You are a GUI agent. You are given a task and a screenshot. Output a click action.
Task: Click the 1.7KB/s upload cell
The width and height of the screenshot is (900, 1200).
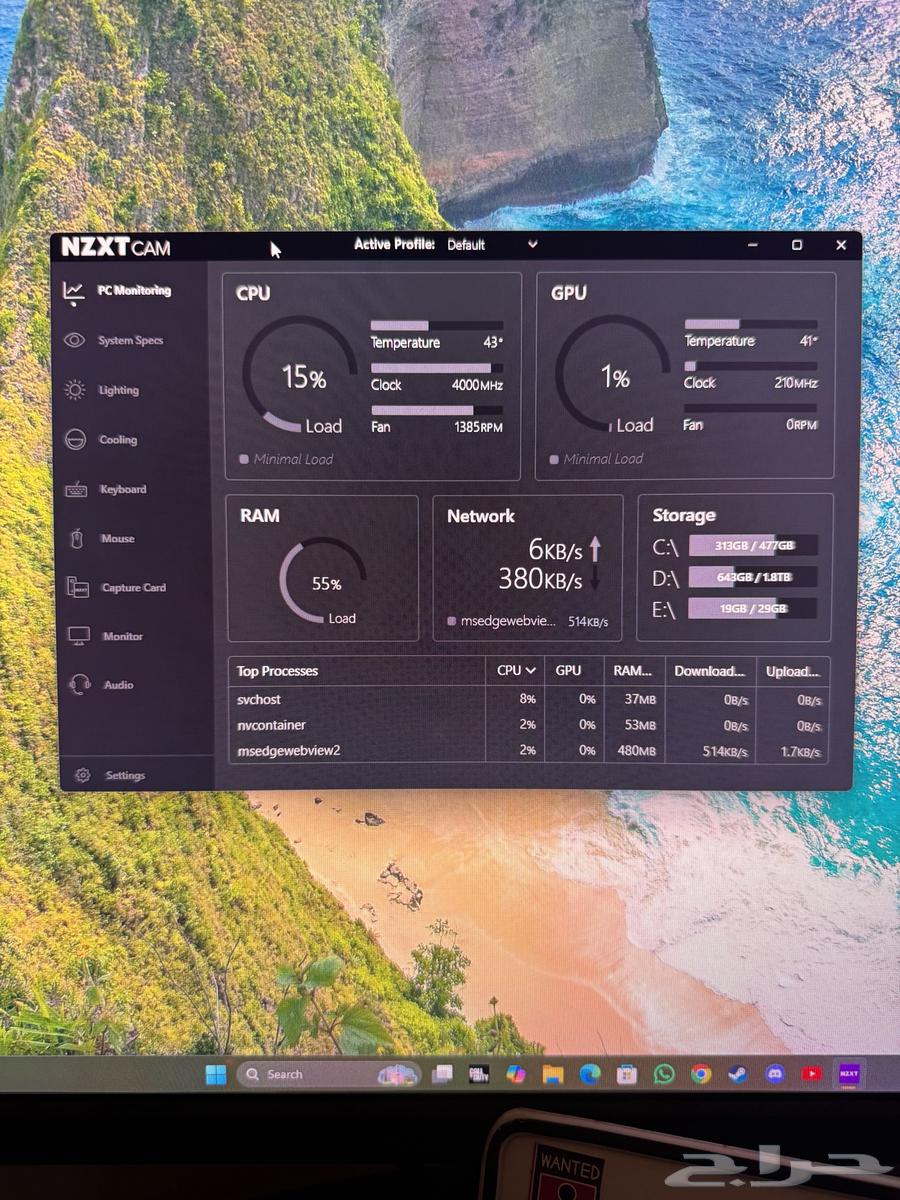tap(801, 752)
